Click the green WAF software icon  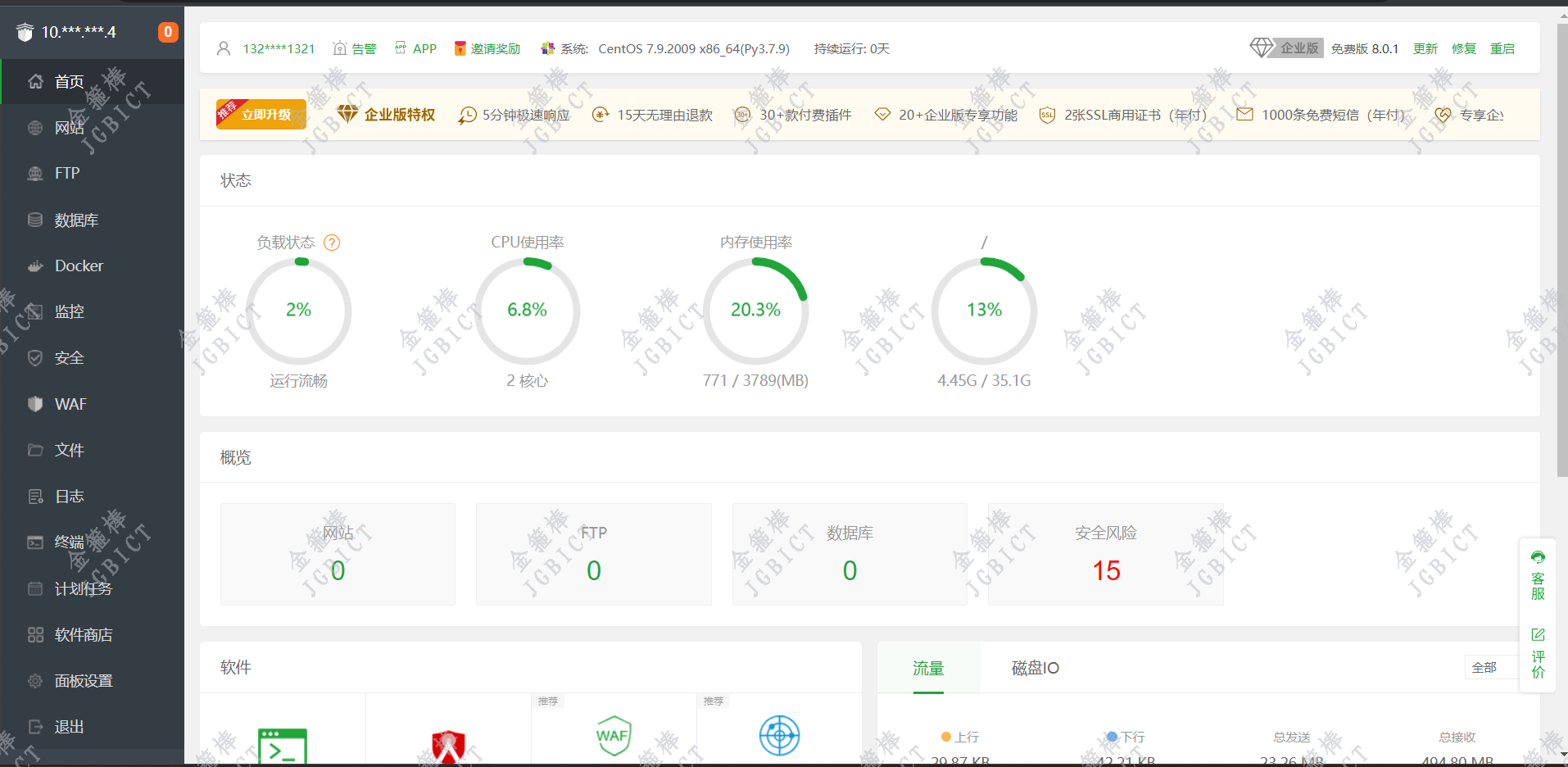pyautogui.click(x=614, y=736)
